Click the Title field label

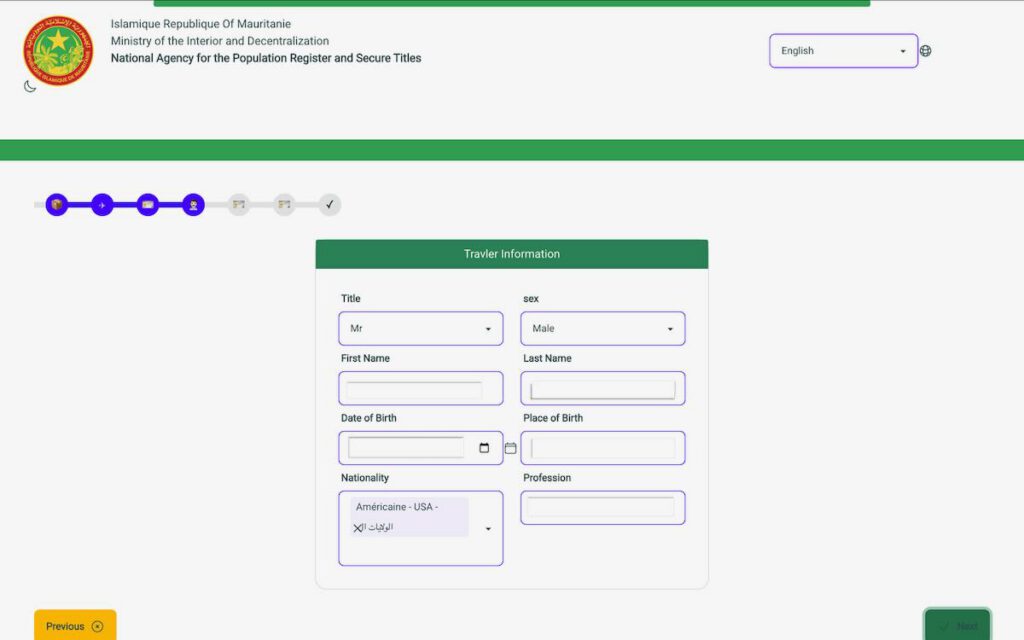click(x=351, y=298)
